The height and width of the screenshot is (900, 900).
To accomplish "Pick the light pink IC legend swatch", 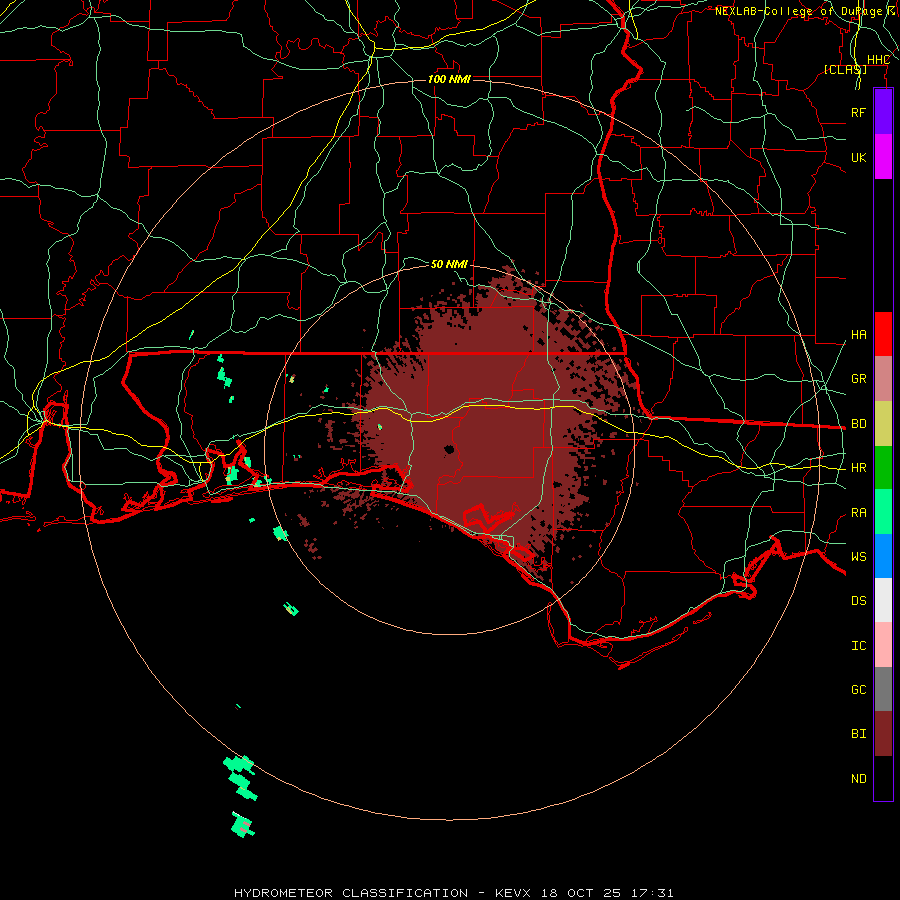I will point(883,645).
